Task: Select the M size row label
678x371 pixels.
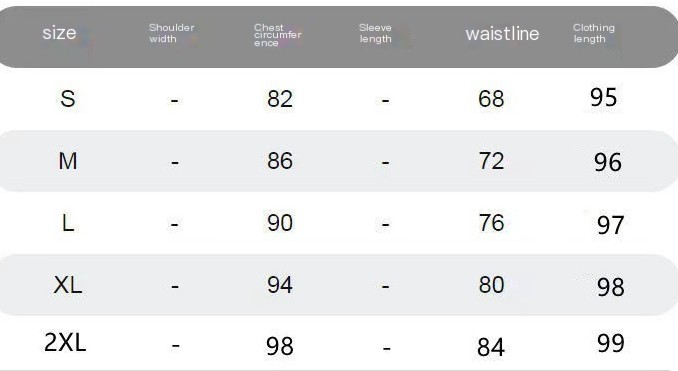Action: pyautogui.click(x=68, y=161)
